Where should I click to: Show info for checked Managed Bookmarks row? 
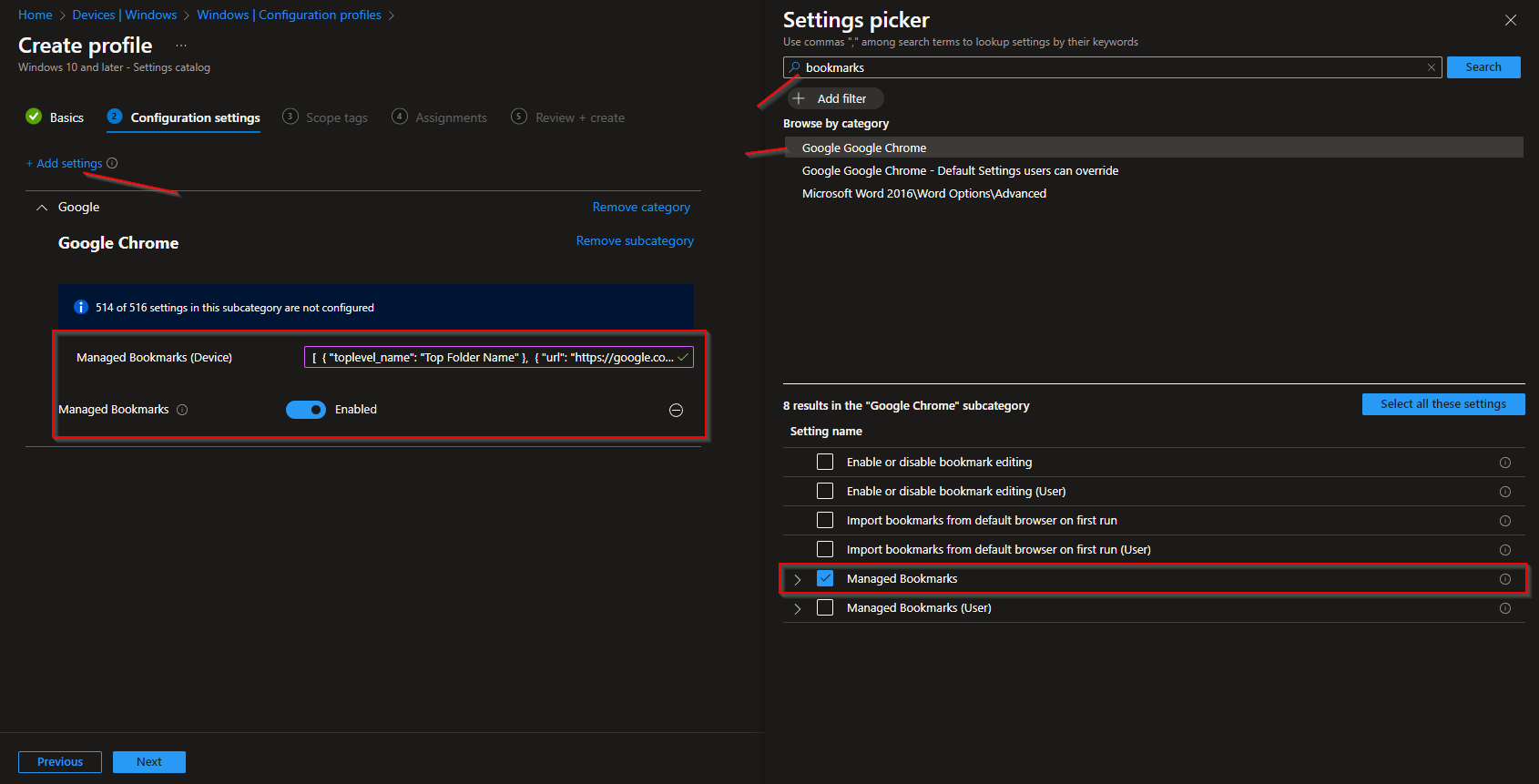pyautogui.click(x=1505, y=579)
